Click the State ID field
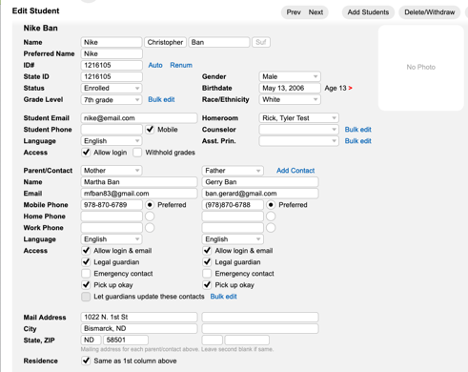Viewport: 468px width, 372px height. click(x=111, y=76)
